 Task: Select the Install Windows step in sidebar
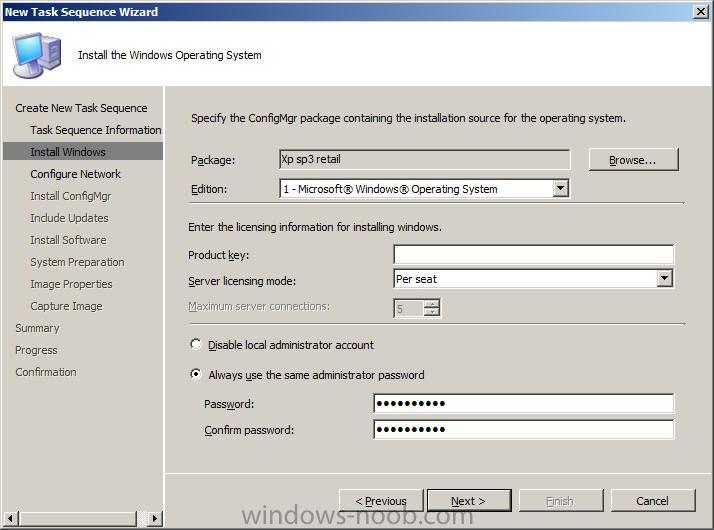pyautogui.click(x=82, y=152)
